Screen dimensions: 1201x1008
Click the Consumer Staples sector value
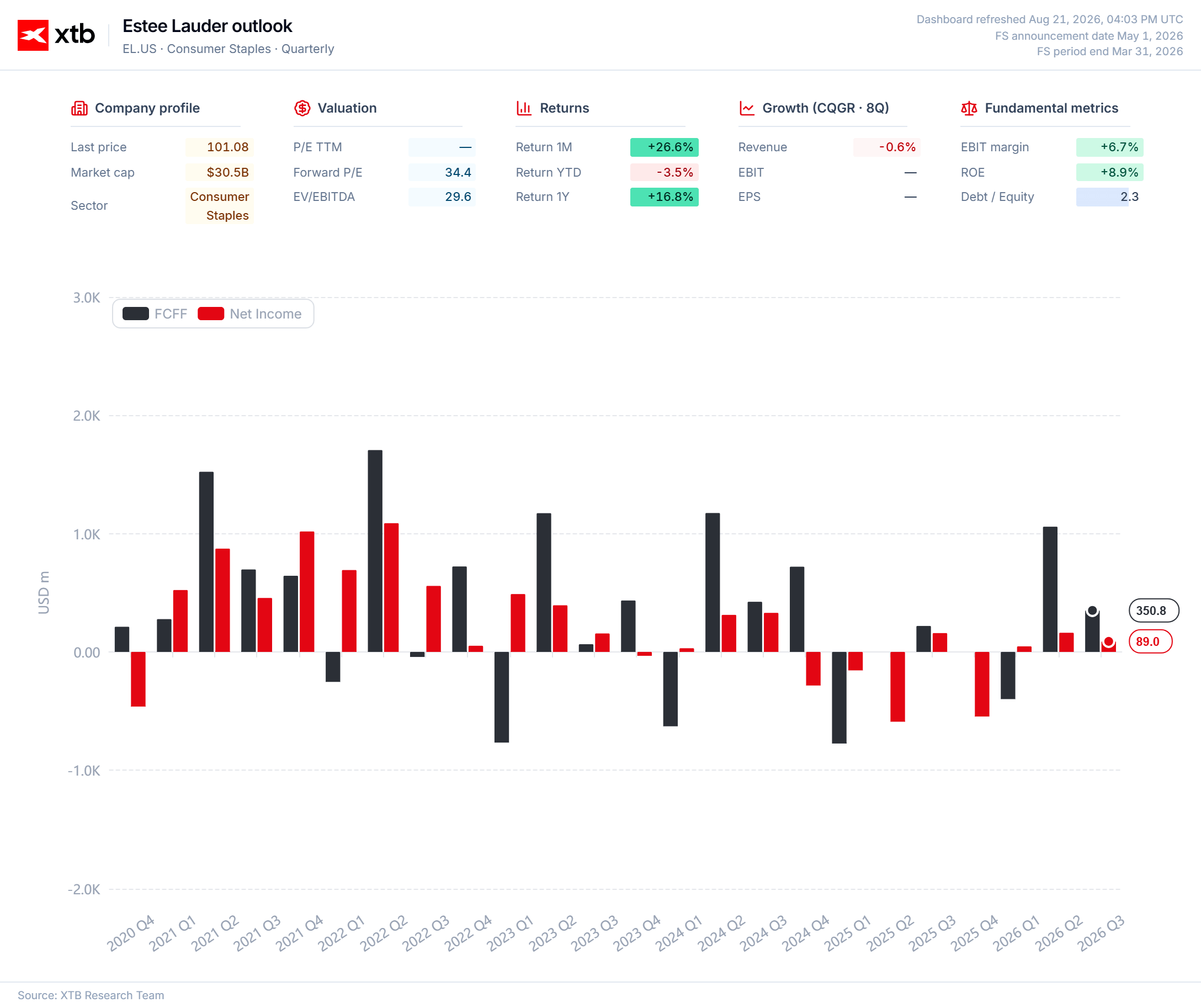pyautogui.click(x=220, y=206)
